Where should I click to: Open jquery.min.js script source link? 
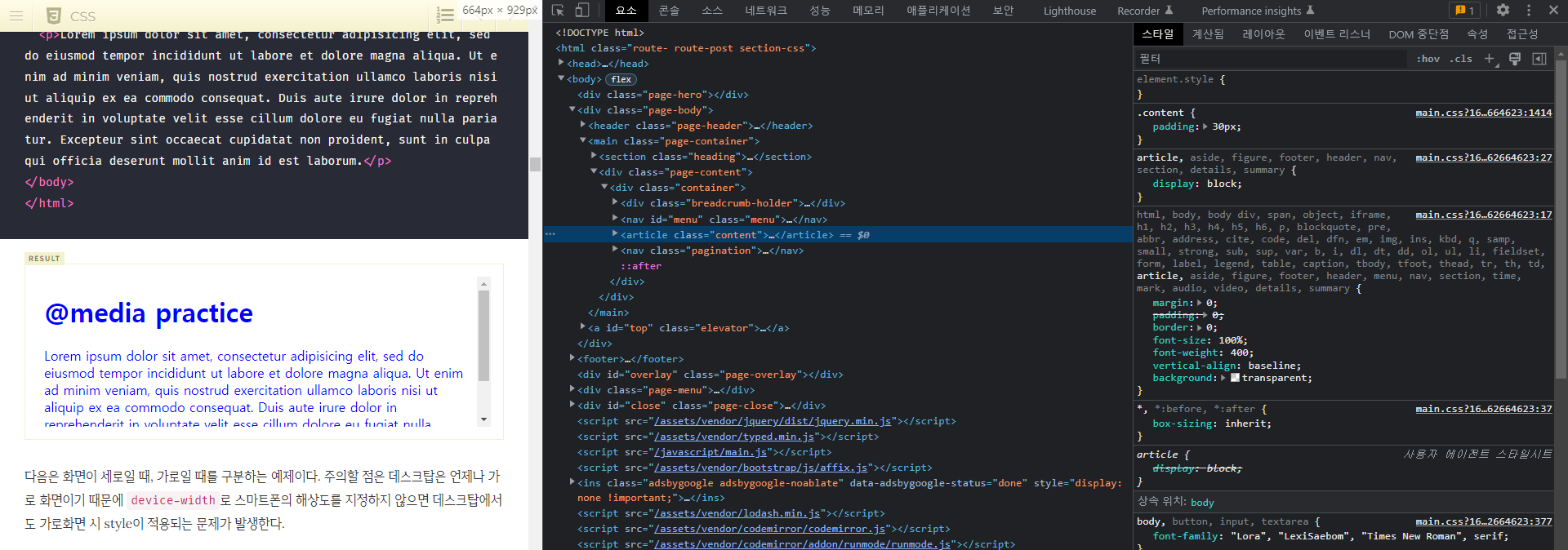coord(773,421)
